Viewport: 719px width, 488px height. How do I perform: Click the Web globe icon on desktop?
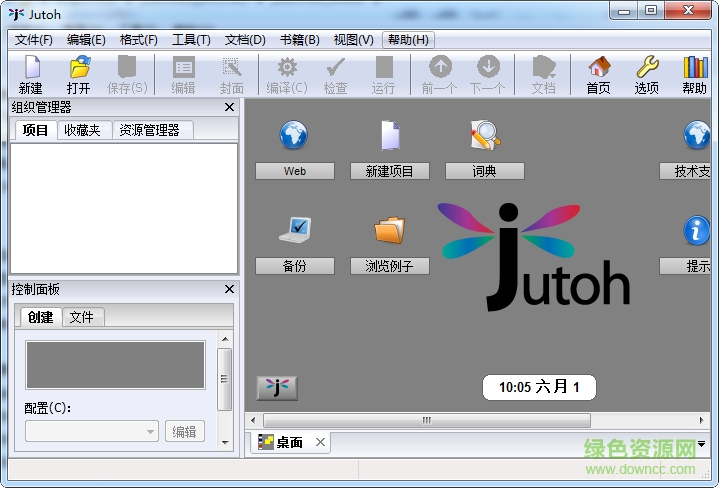[293, 135]
